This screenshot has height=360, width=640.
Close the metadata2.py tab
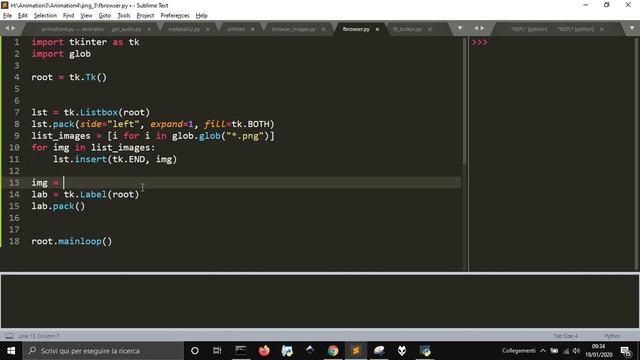[x=208, y=29]
